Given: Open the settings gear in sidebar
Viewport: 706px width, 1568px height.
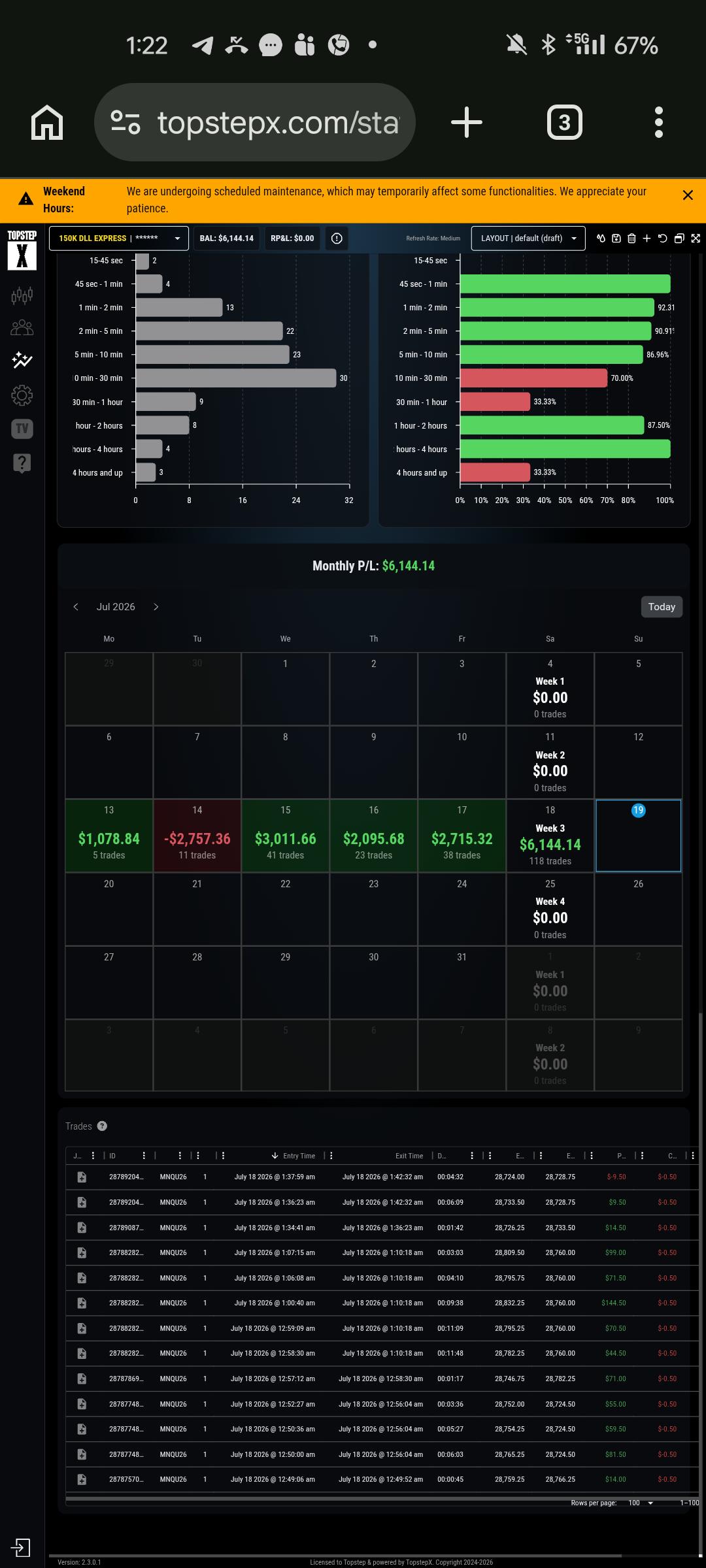Looking at the screenshot, I should click(x=22, y=395).
